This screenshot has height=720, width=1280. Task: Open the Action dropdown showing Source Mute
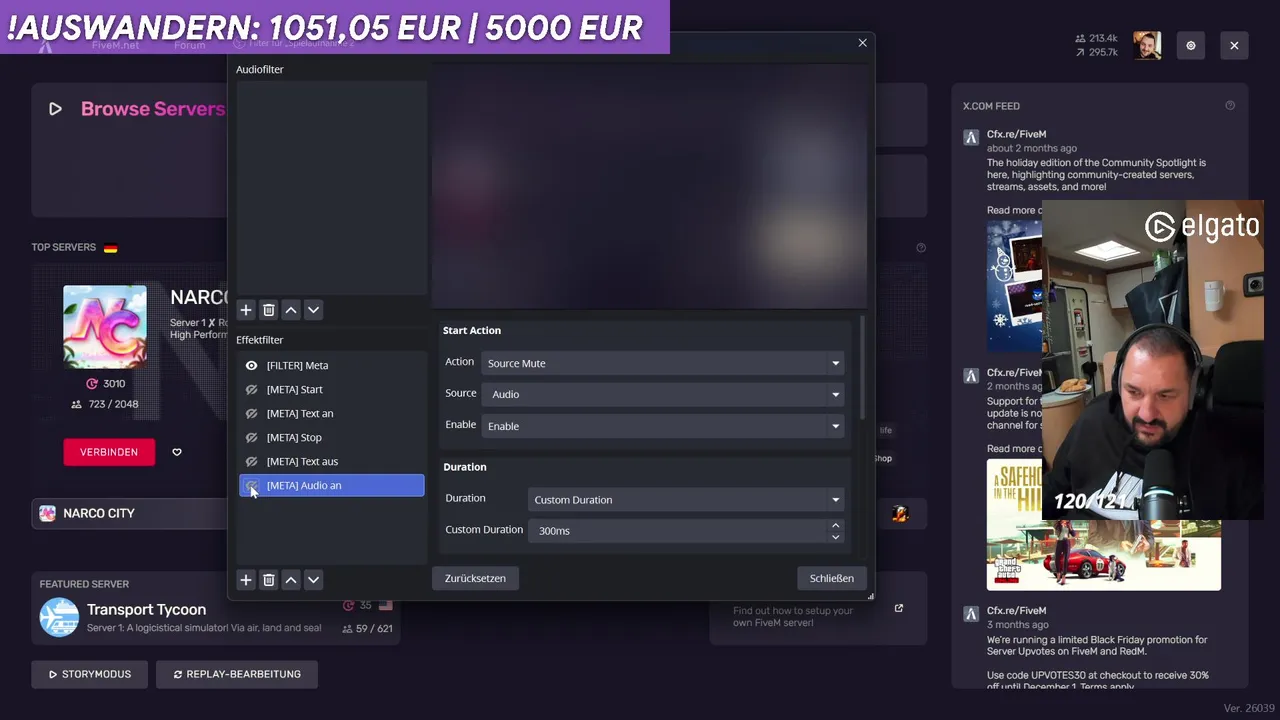(663, 363)
